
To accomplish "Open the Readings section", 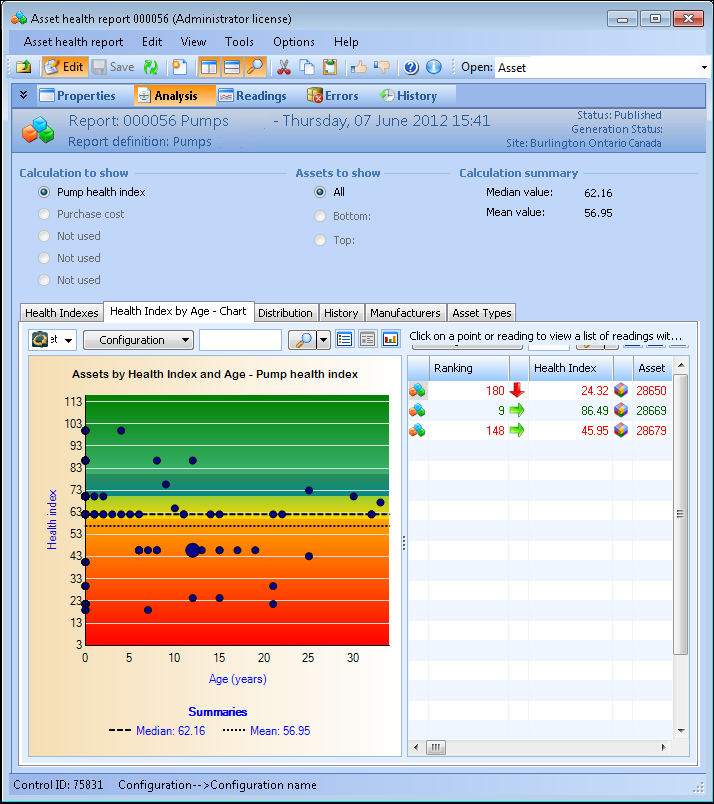I will tap(252, 96).
